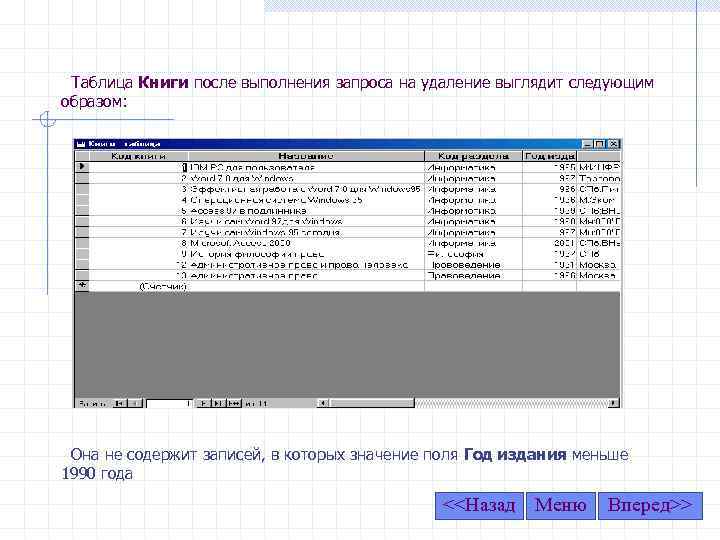Go to next record in navigator
720x540 pixels.
coord(203,403)
